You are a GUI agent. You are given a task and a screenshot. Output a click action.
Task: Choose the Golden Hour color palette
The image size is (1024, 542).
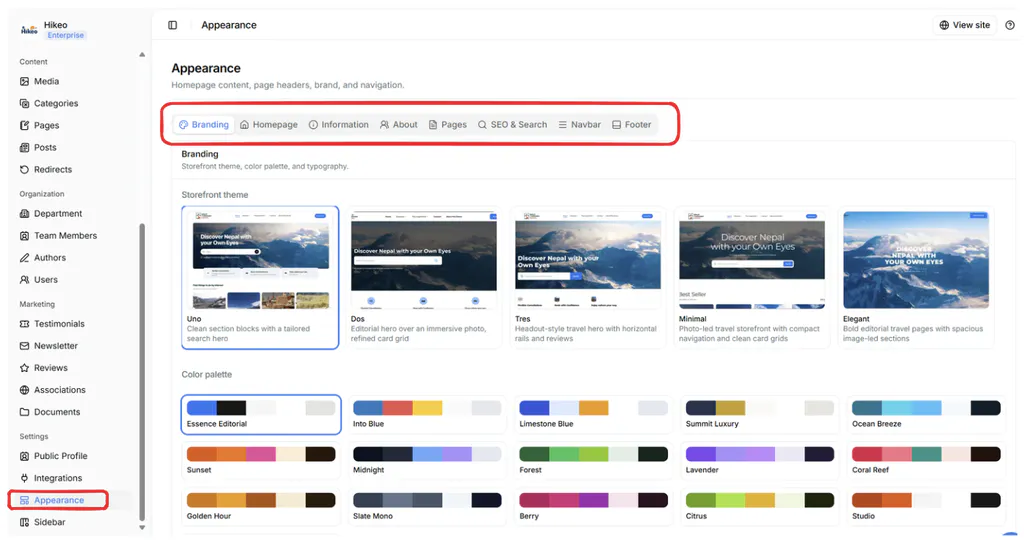click(x=261, y=506)
